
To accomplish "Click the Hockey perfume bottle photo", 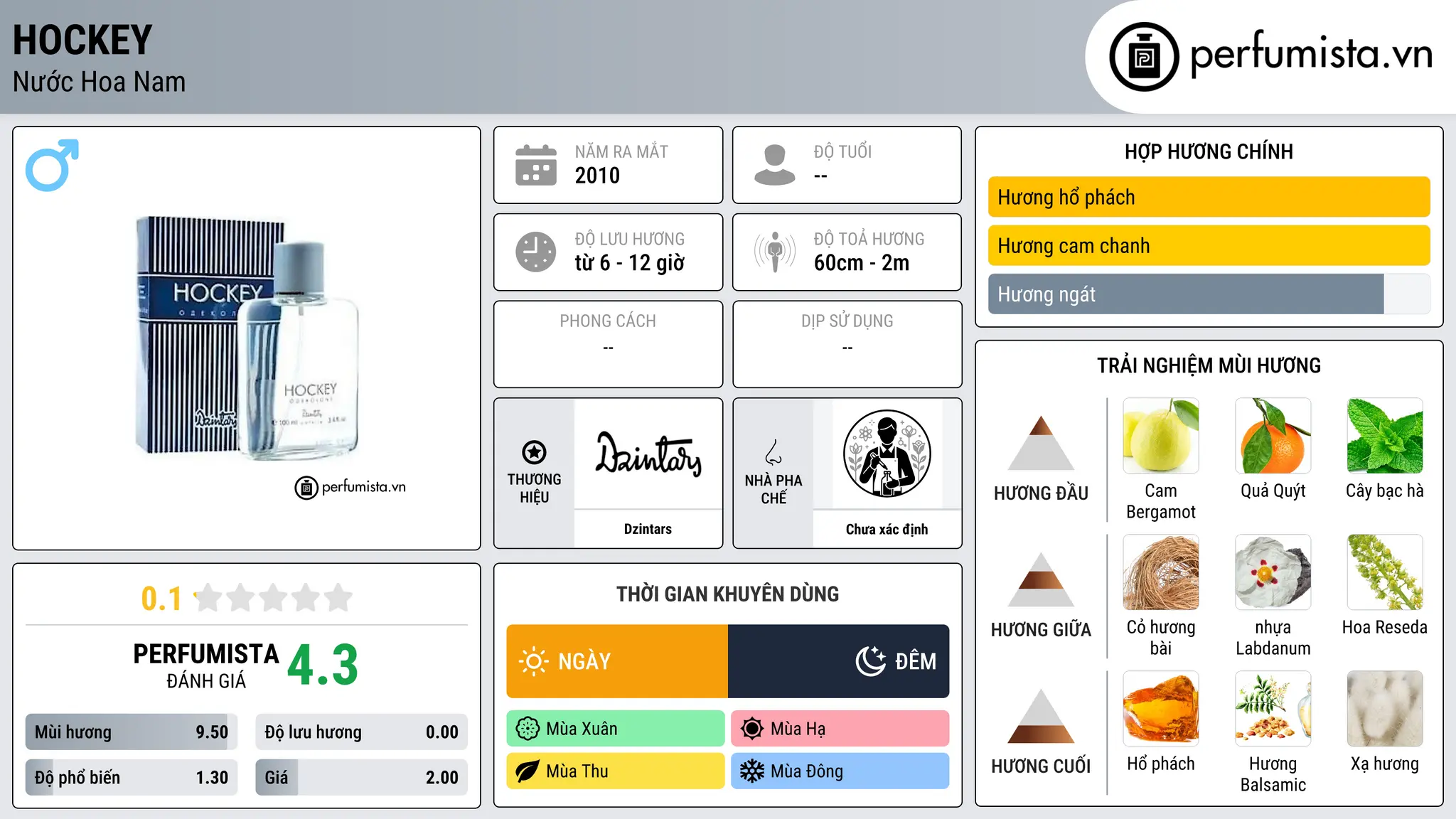I will pos(247,338).
